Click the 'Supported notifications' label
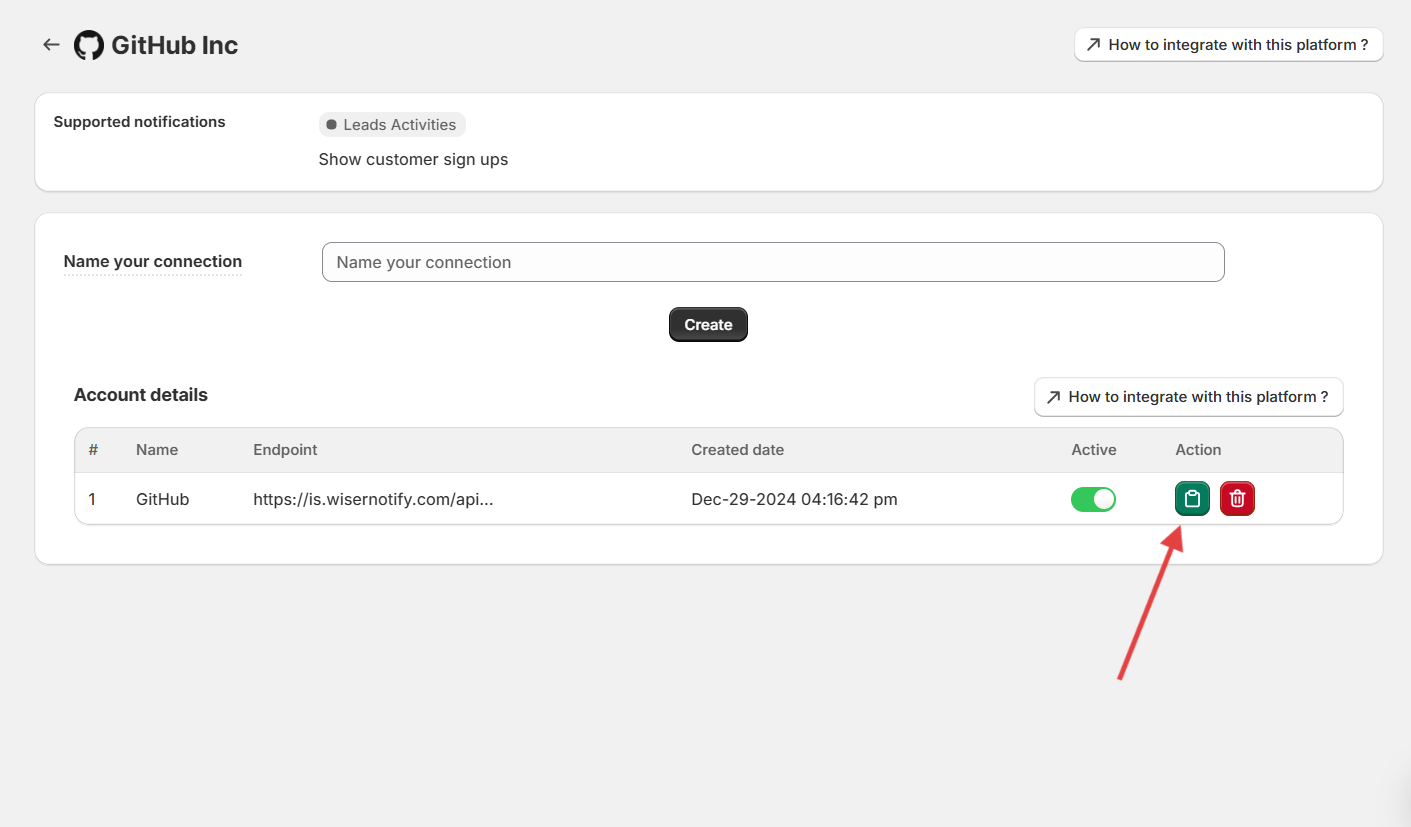Viewport: 1411px width, 827px height. click(139, 122)
